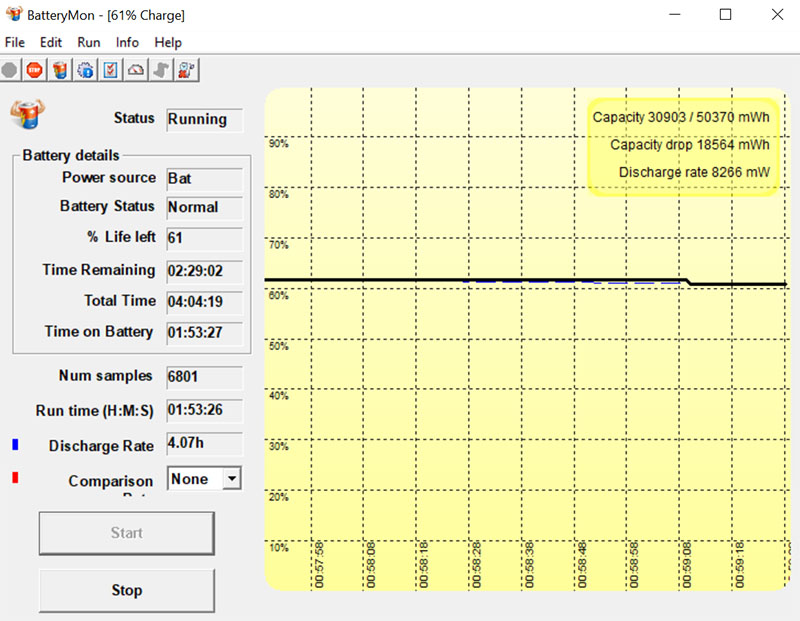Image resolution: width=800 pixels, height=621 pixels.
Task: Maximize the BatteryMon window
Action: coord(725,14)
